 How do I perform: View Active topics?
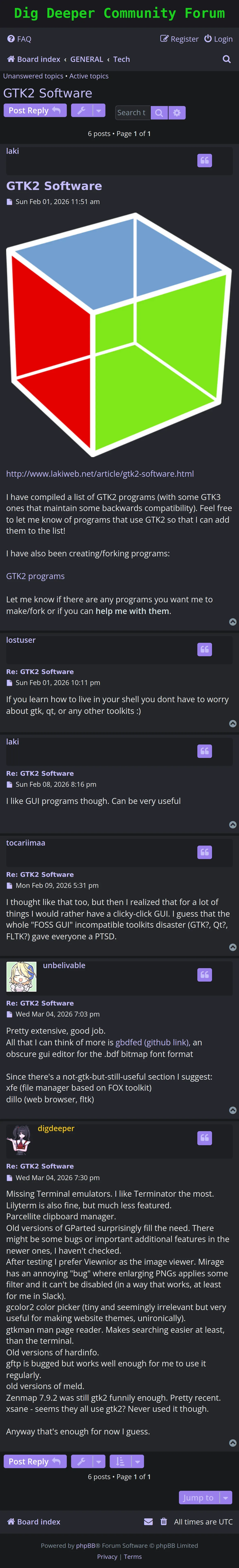[89, 76]
